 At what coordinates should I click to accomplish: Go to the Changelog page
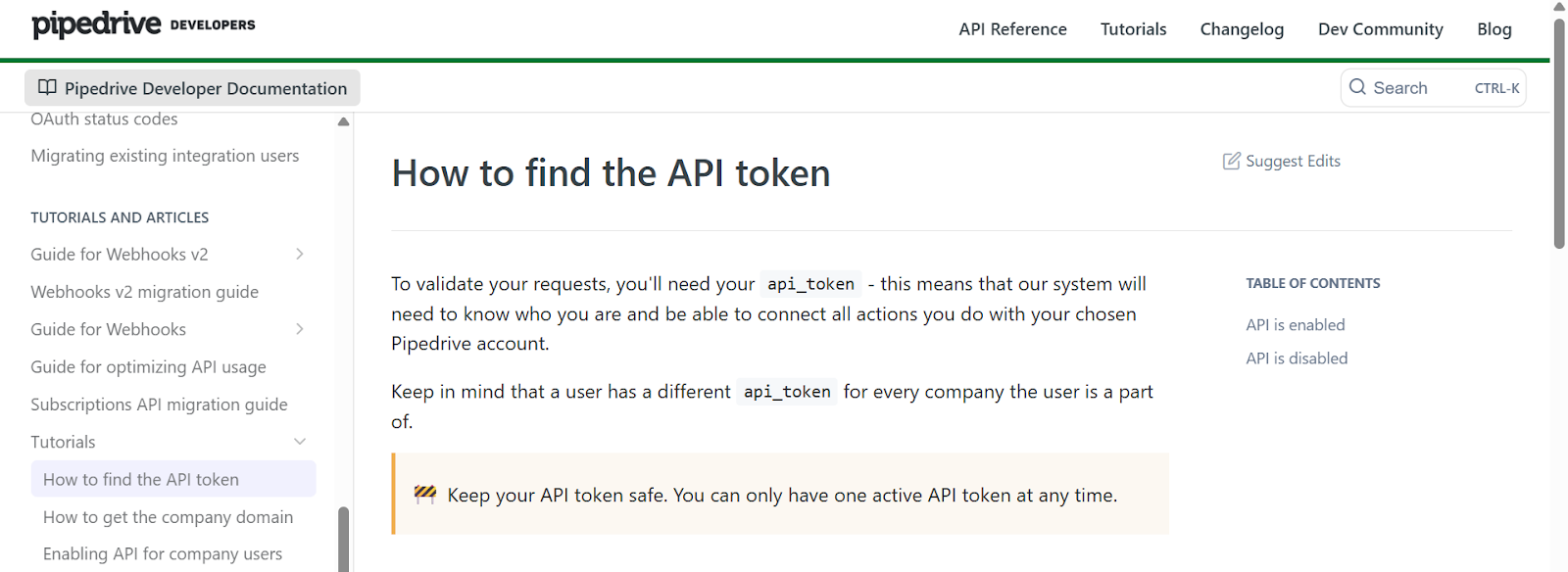click(x=1242, y=29)
